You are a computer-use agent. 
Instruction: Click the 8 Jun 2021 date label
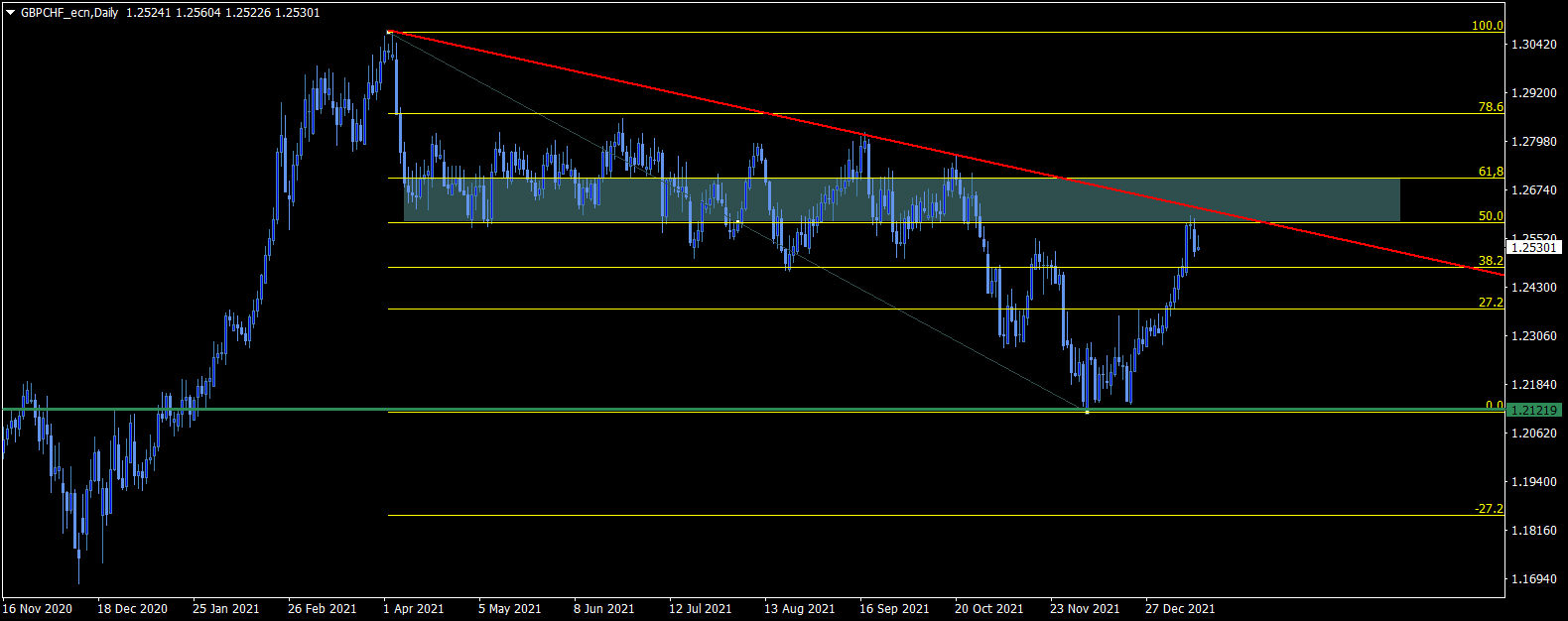(604, 609)
